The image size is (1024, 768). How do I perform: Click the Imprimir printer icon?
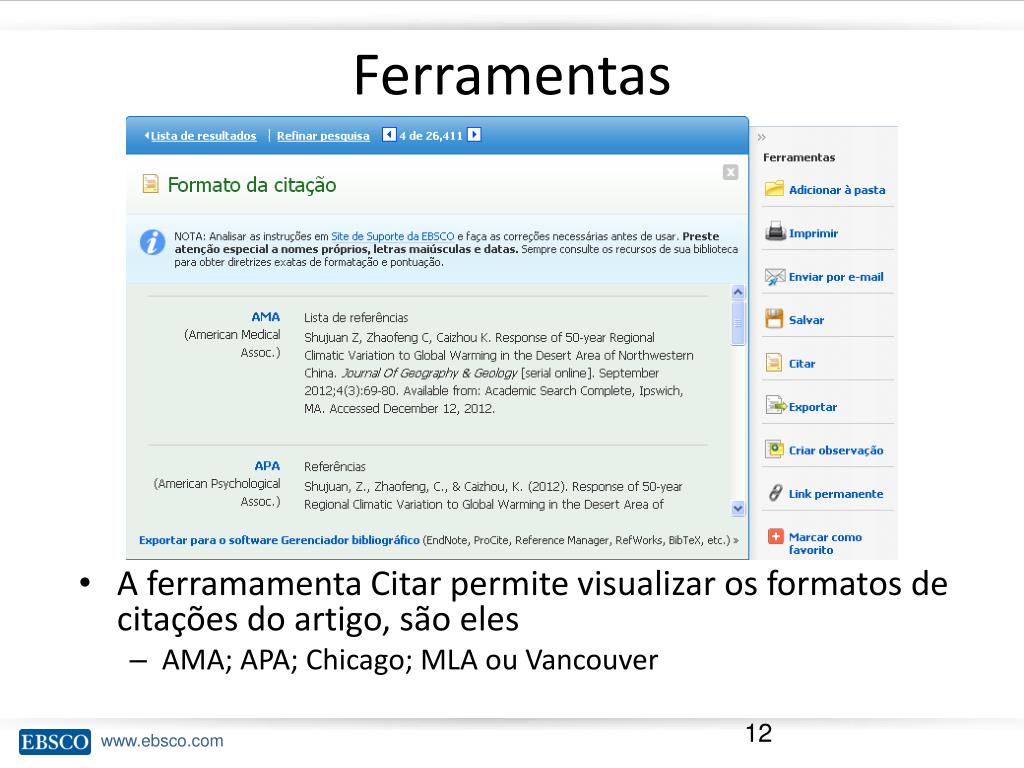point(775,232)
